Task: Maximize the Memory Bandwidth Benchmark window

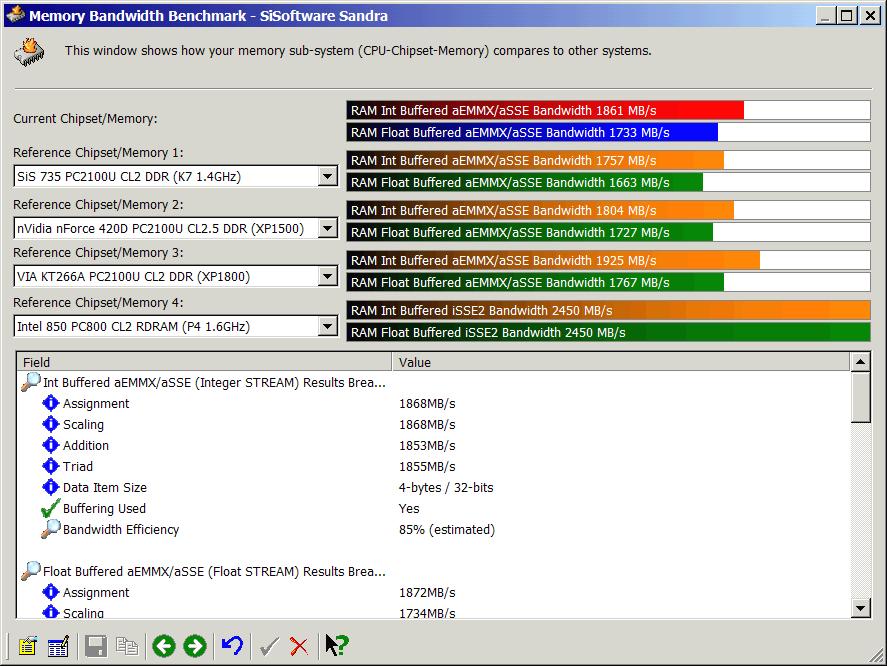Action: click(x=847, y=15)
